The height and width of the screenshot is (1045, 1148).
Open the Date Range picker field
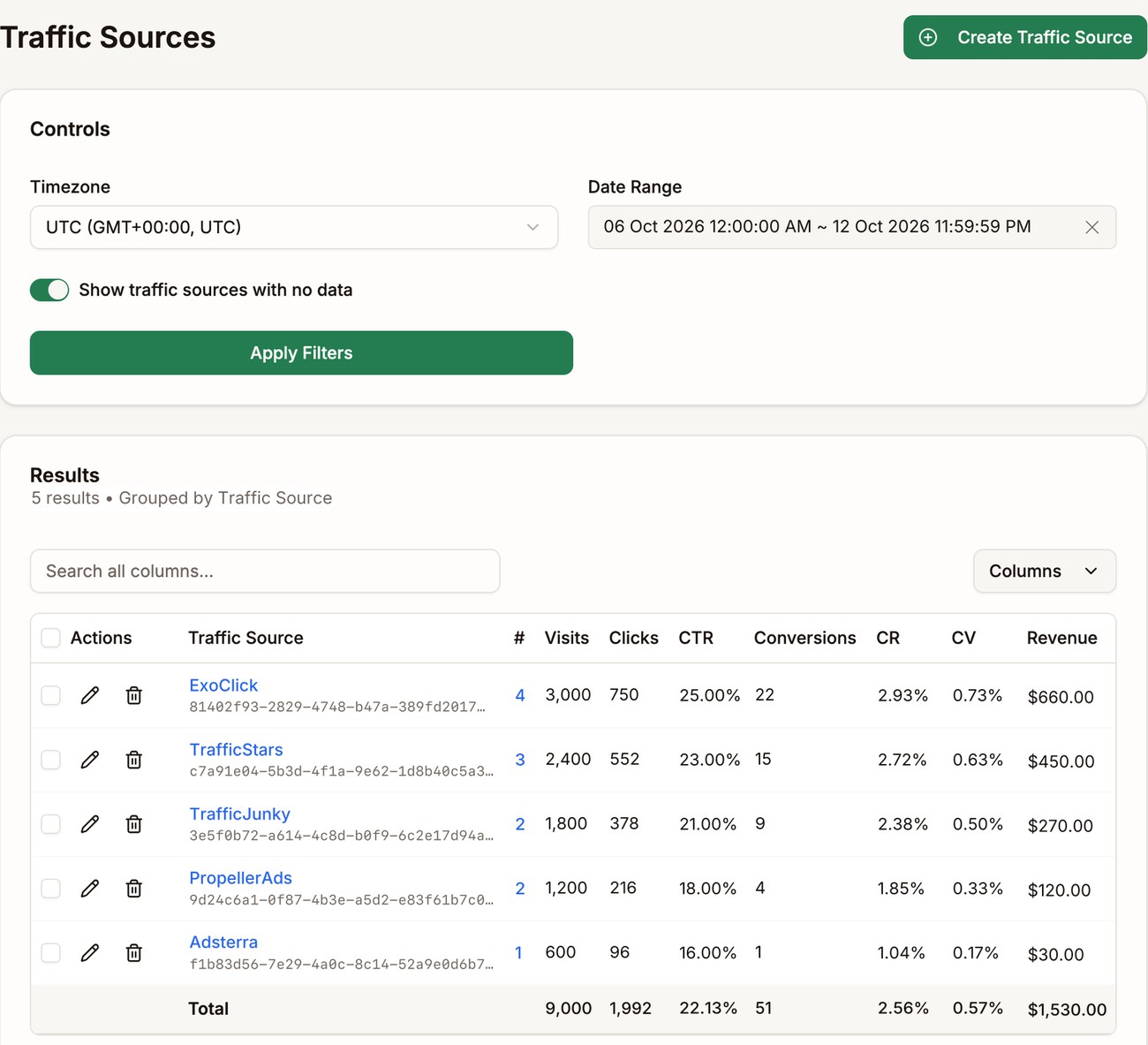[x=852, y=227]
